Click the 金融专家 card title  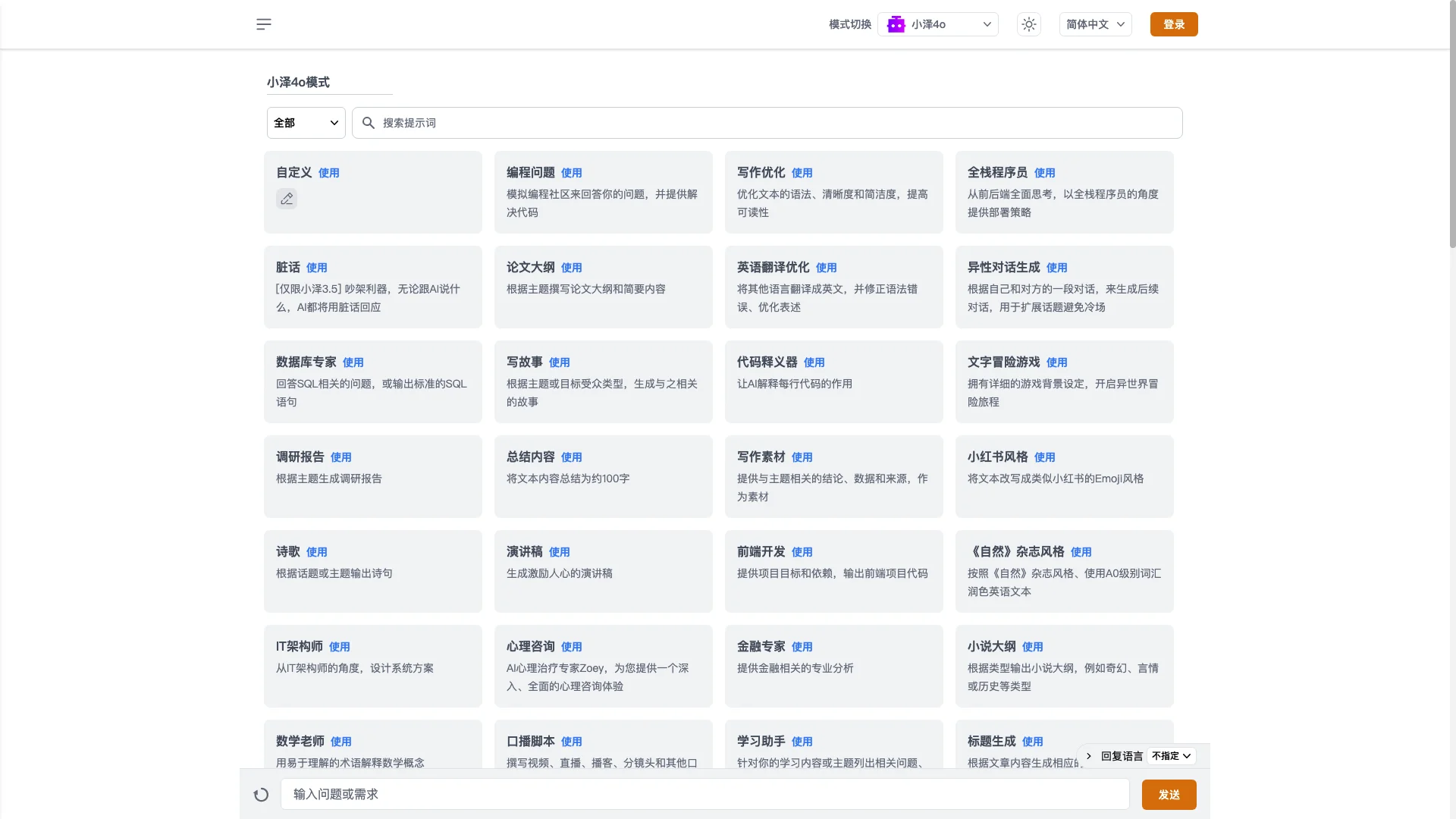click(x=761, y=646)
